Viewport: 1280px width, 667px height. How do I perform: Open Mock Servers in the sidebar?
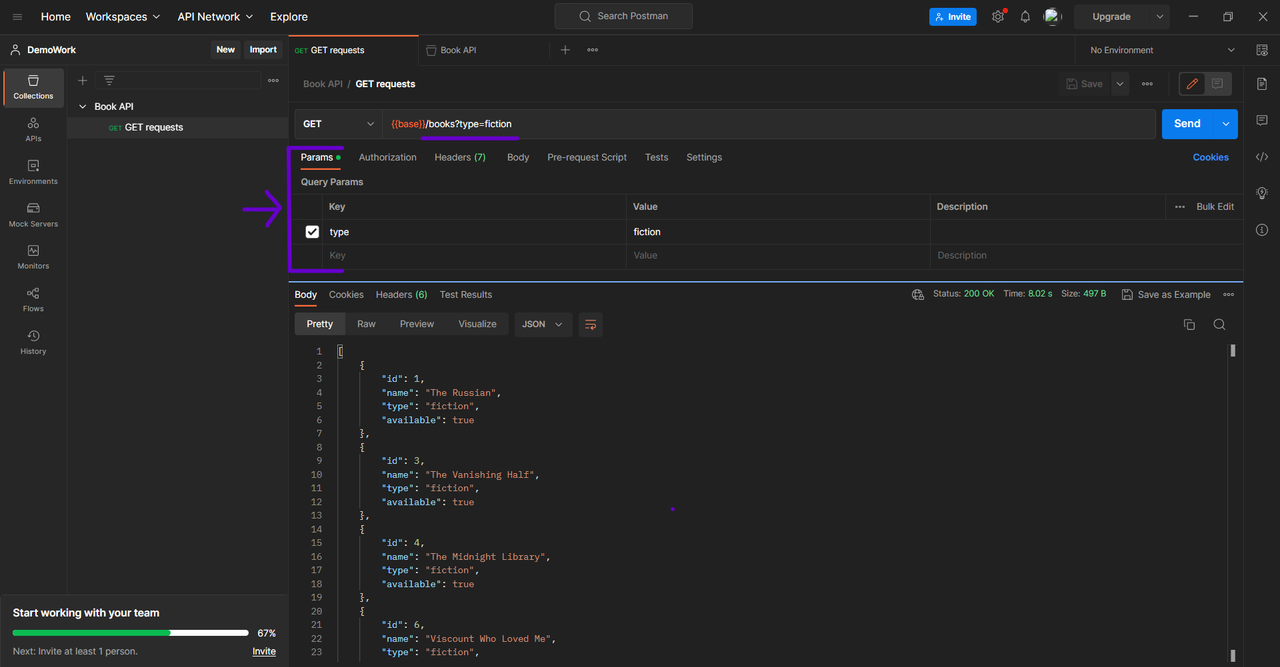33,215
